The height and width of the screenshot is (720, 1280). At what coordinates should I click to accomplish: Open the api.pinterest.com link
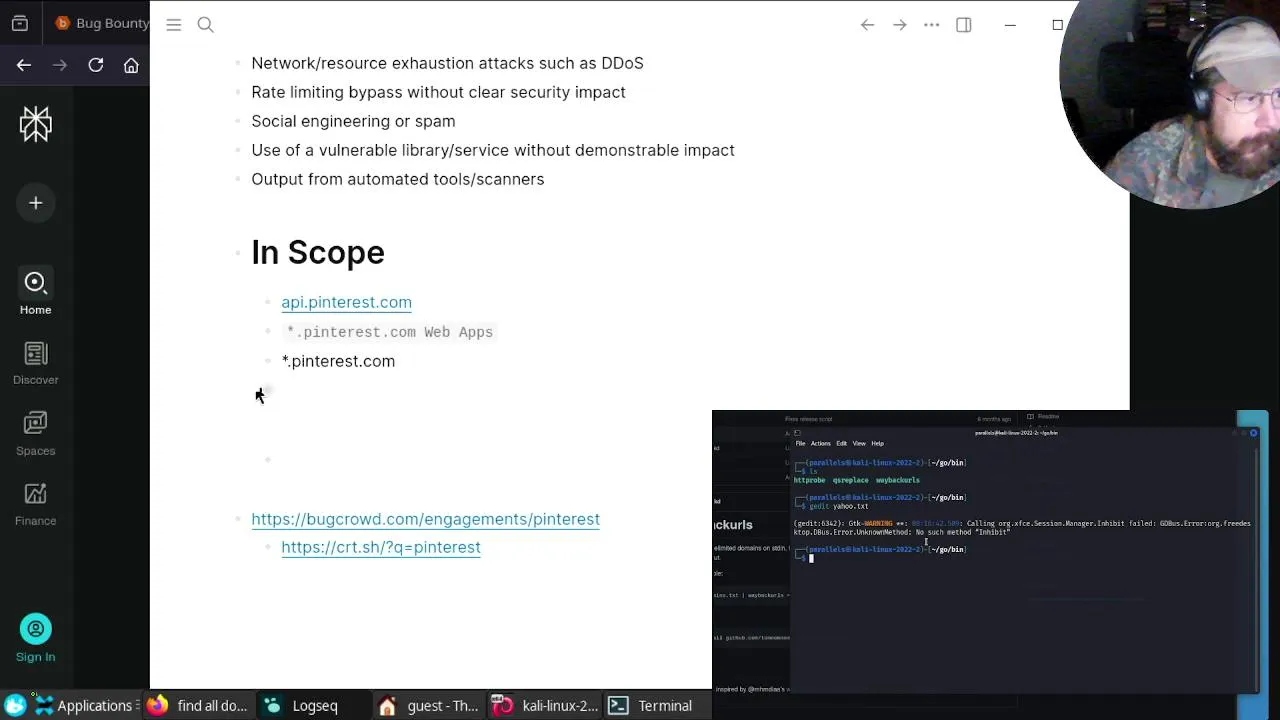346,302
